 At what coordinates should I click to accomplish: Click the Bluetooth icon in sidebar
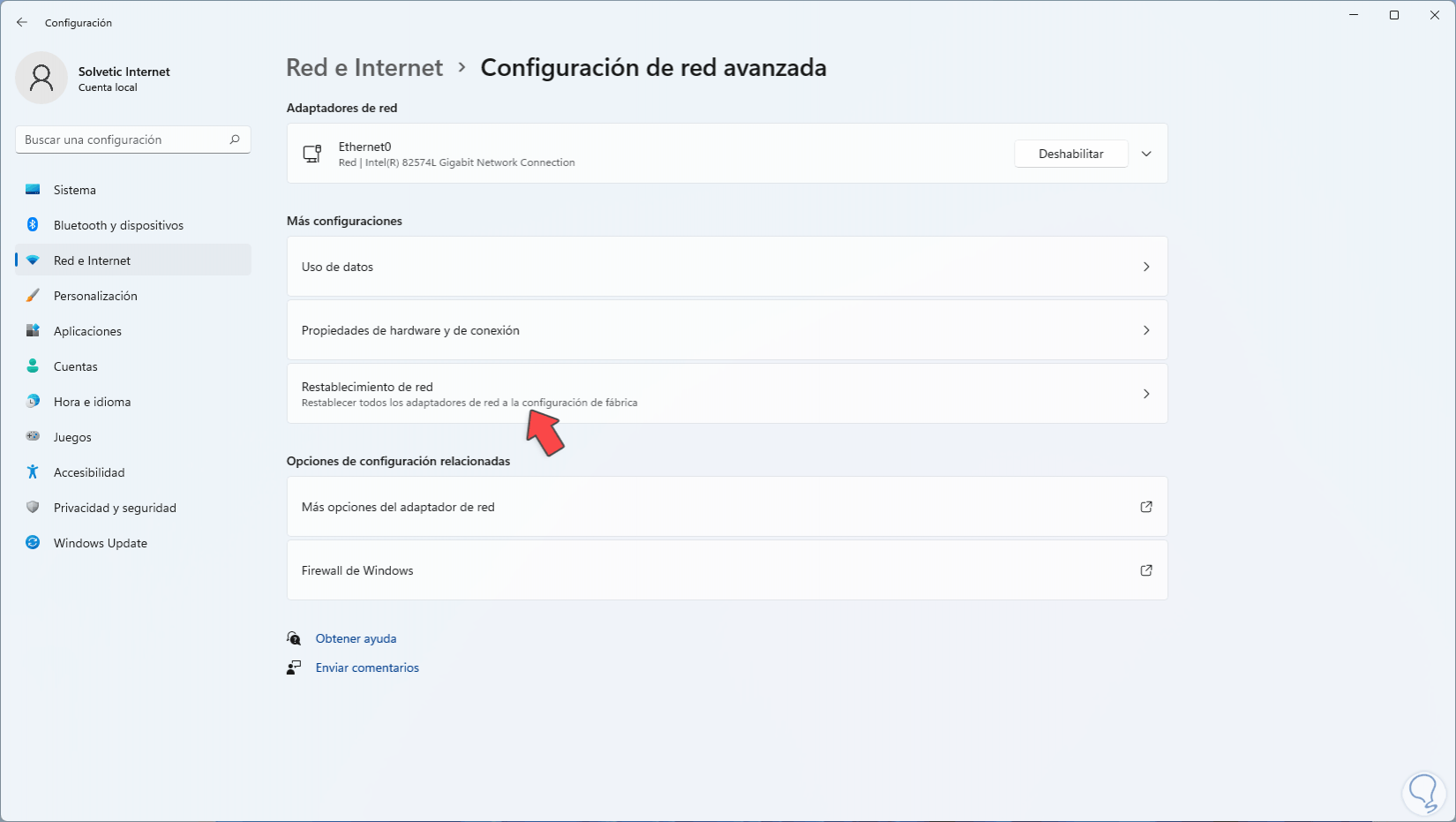[x=33, y=225]
